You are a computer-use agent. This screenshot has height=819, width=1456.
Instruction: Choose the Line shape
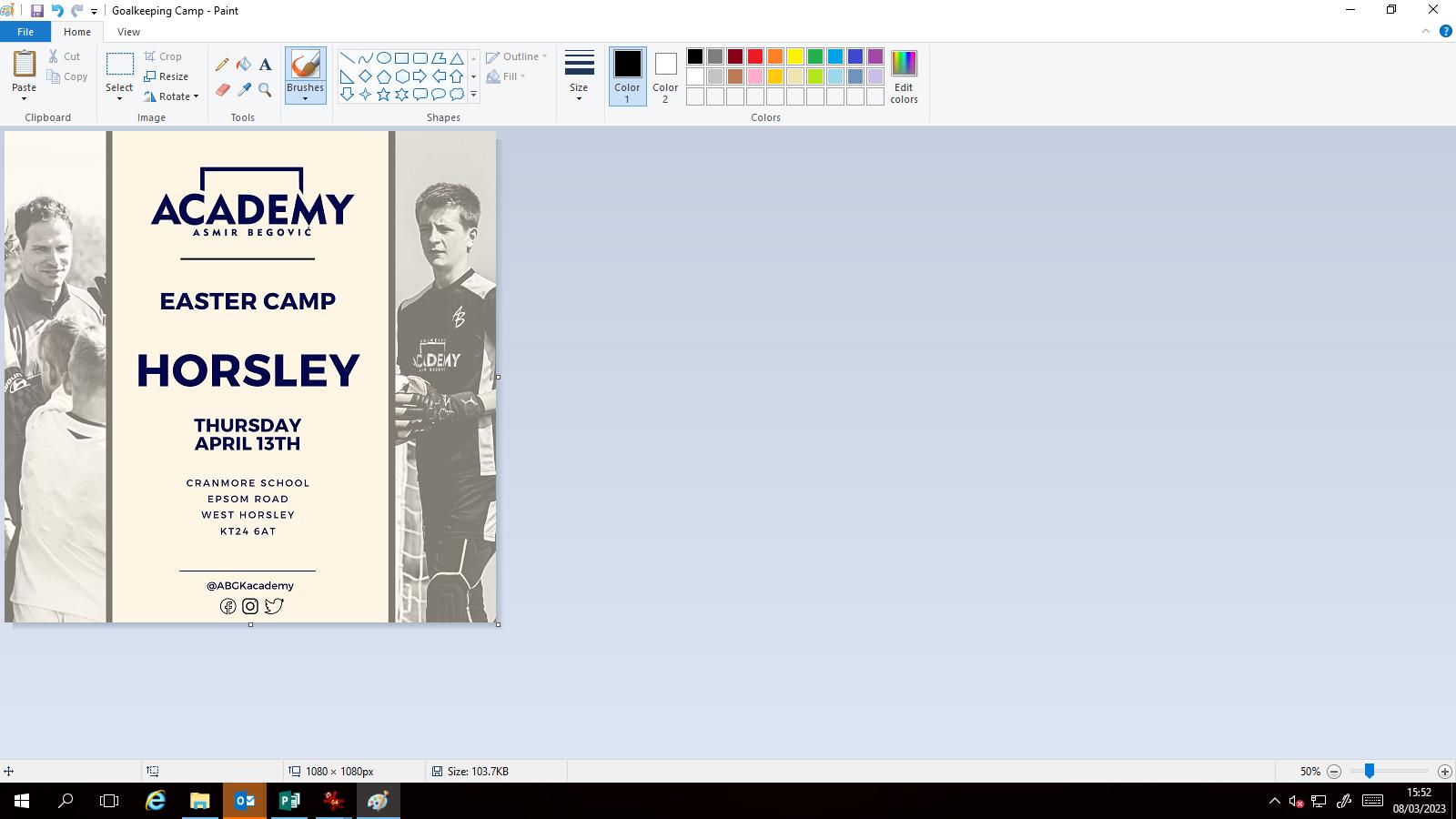[347, 58]
